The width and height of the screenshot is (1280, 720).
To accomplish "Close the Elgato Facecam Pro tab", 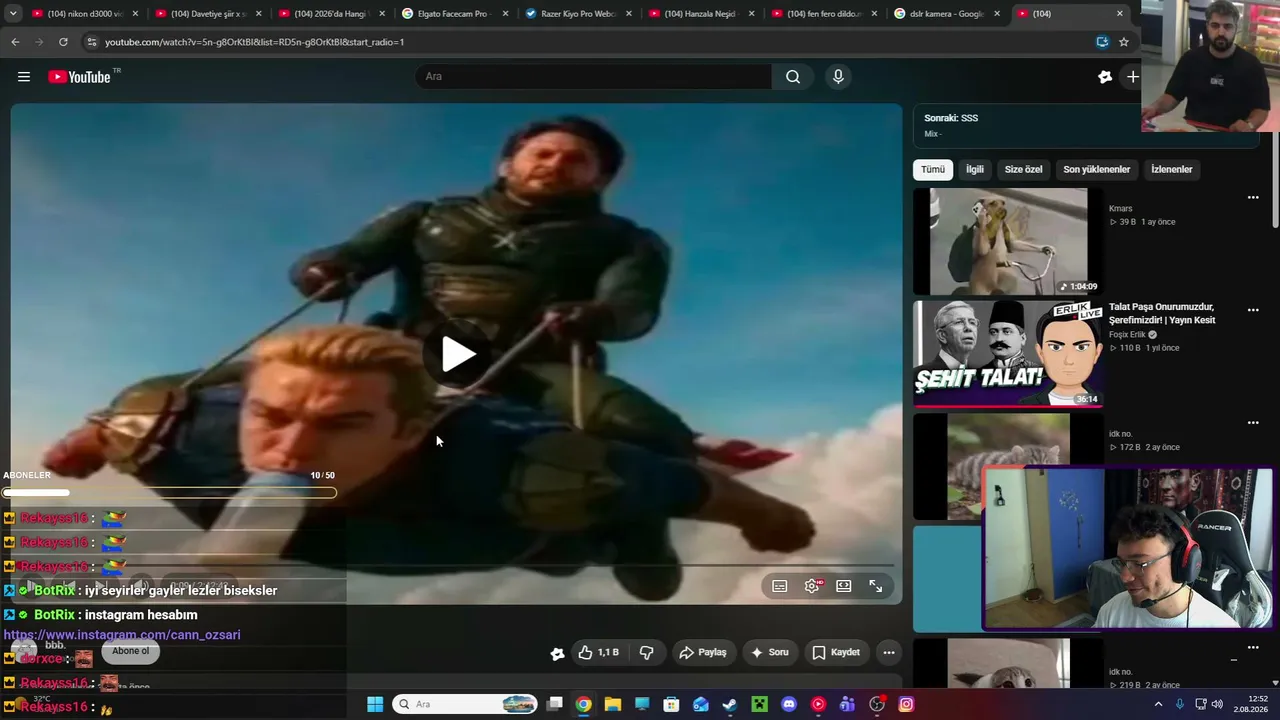I will click(505, 14).
